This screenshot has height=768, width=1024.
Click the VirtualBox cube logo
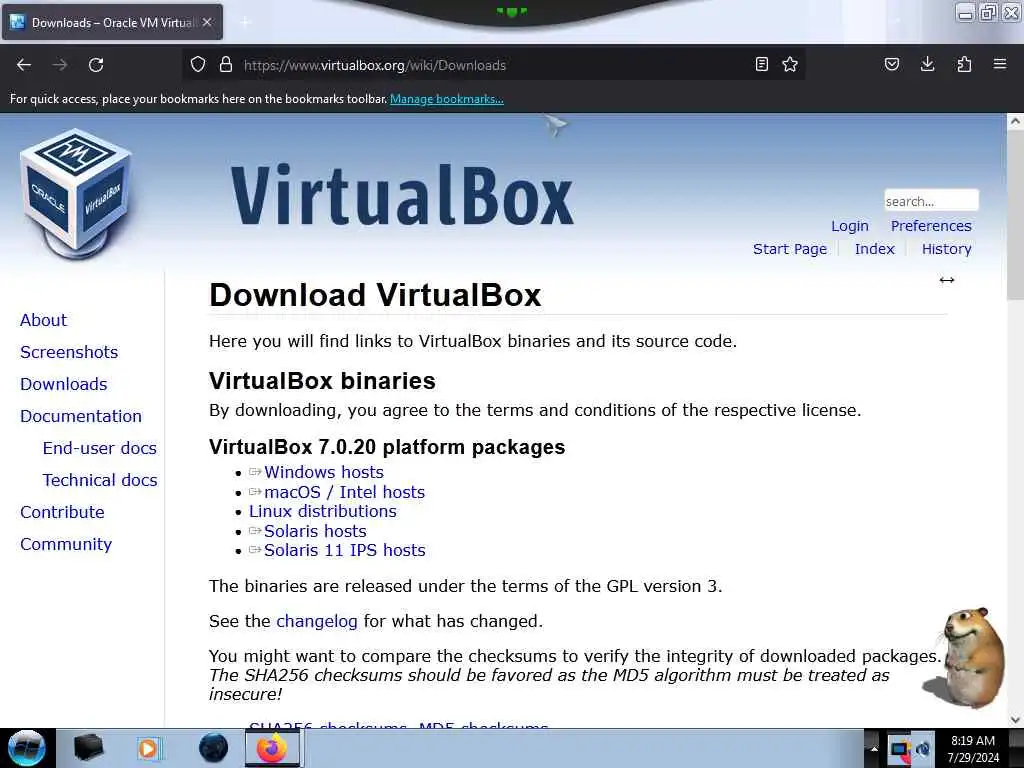pyautogui.click(x=76, y=193)
